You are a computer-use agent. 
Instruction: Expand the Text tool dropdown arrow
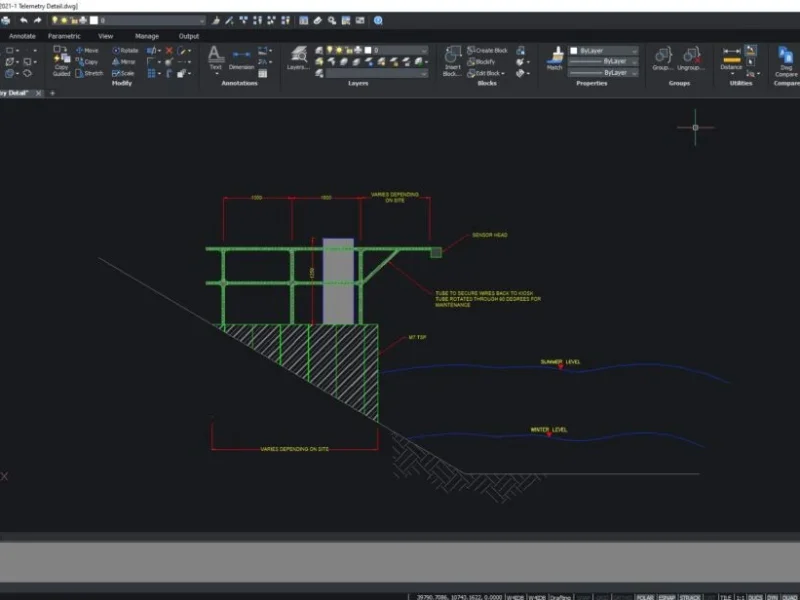[216, 74]
